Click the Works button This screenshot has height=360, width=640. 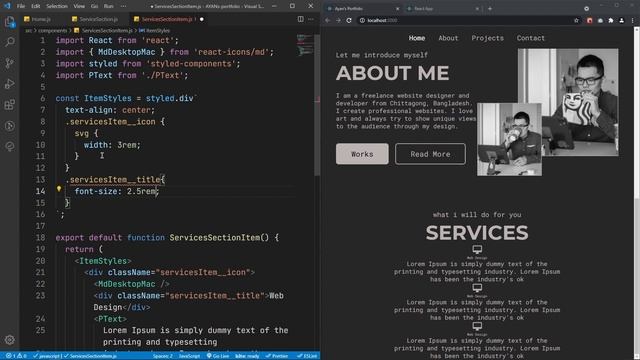coord(362,154)
